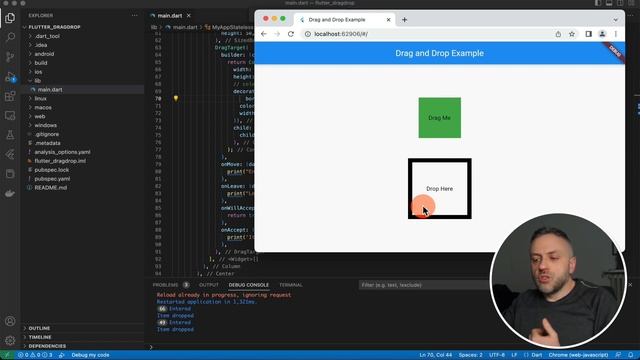
Task: Go back in the Chrome window
Action: tap(264, 34)
